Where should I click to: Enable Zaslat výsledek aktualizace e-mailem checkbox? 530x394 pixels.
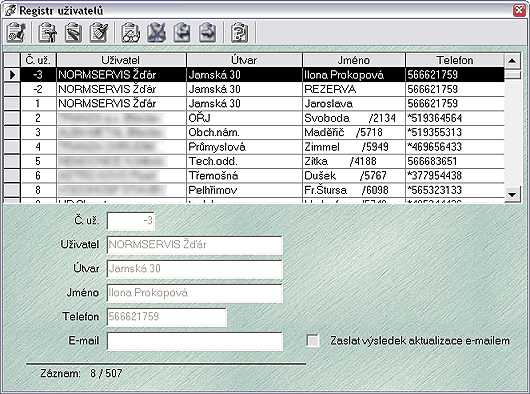(x=313, y=340)
